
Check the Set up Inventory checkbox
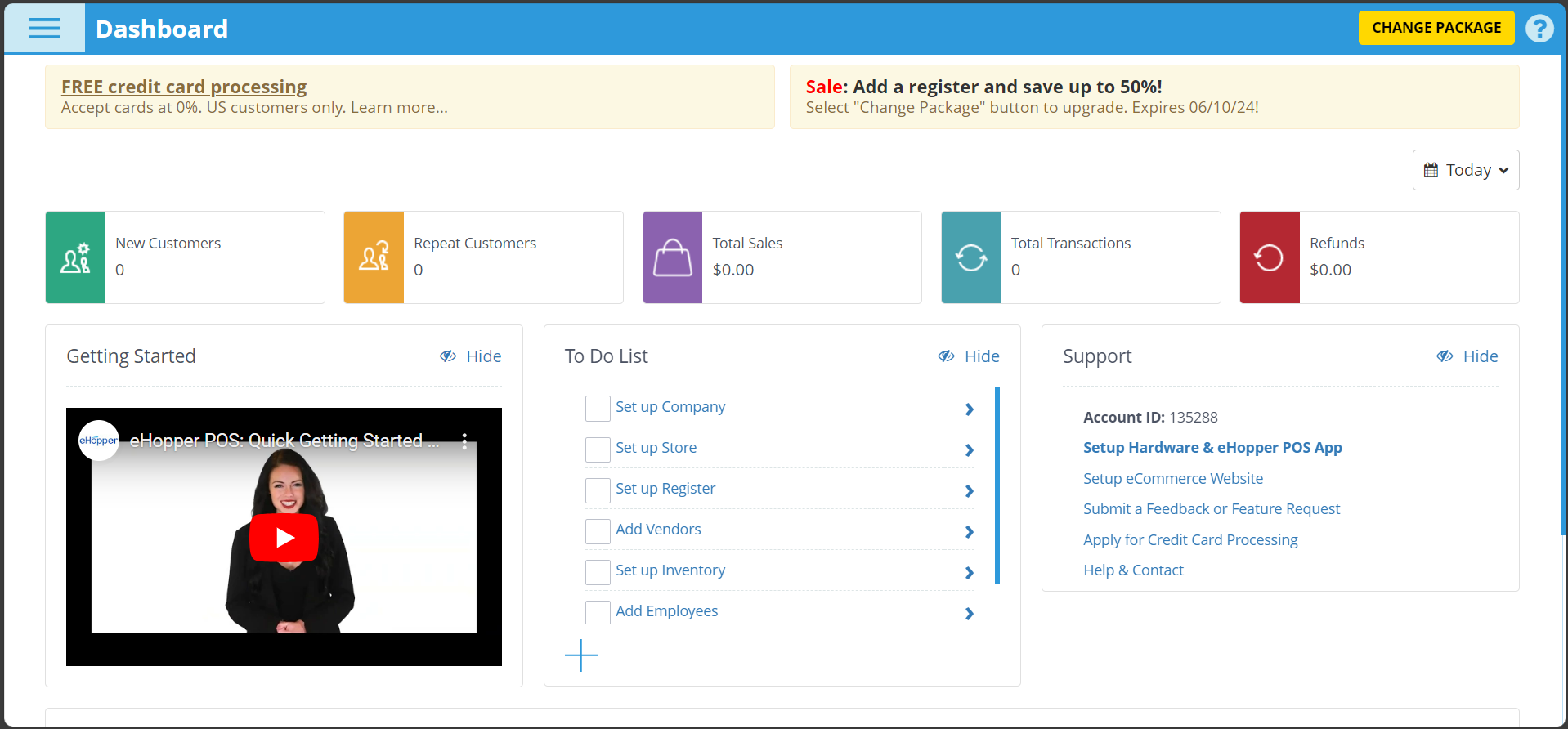598,571
